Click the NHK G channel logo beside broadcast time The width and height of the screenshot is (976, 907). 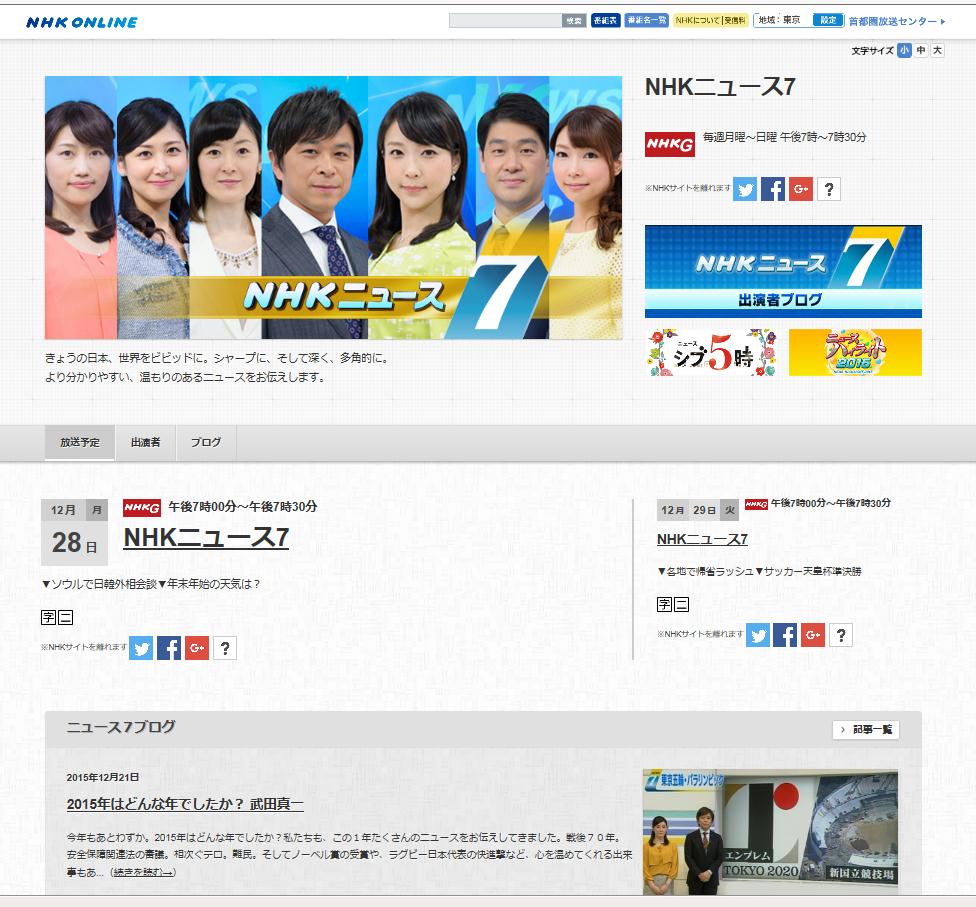[x=669, y=144]
